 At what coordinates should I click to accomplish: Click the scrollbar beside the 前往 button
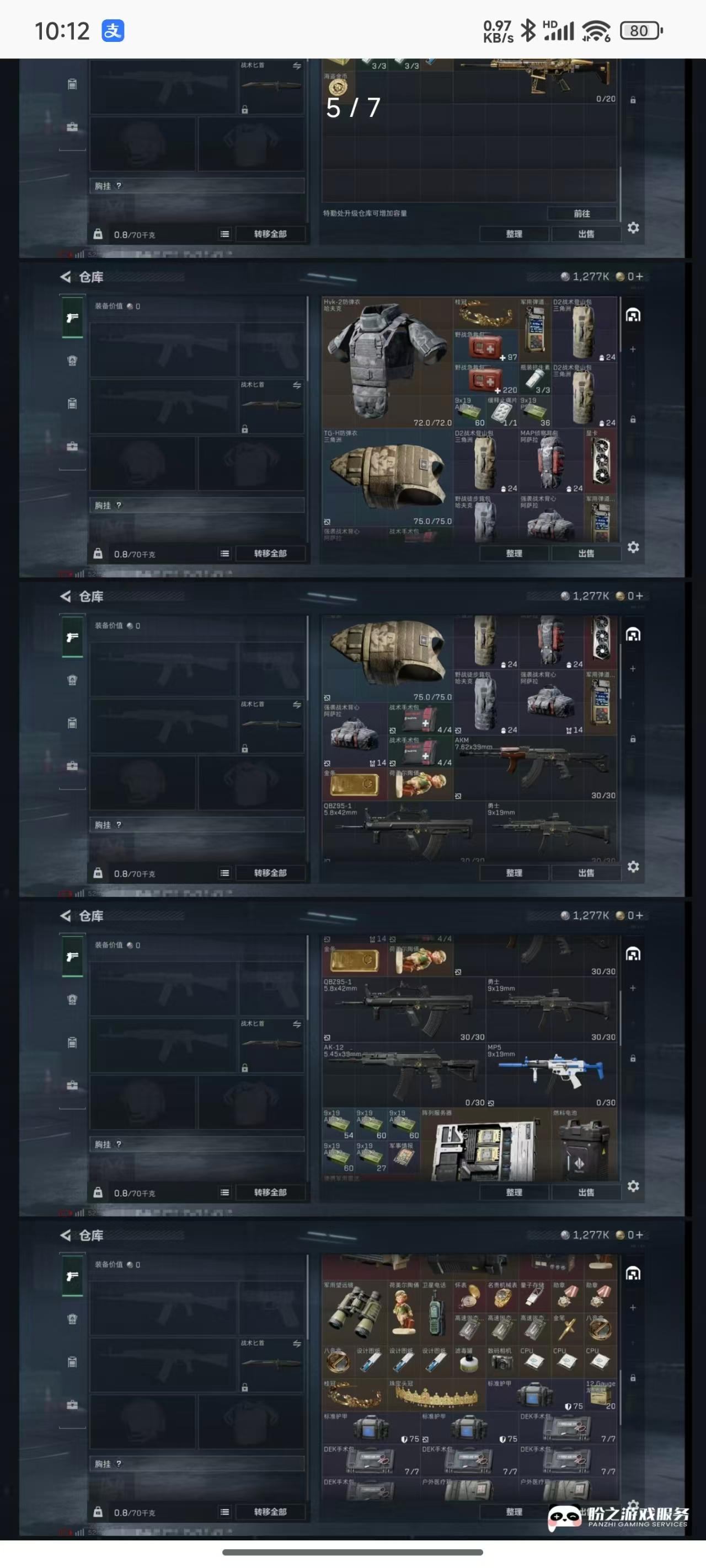(621, 194)
